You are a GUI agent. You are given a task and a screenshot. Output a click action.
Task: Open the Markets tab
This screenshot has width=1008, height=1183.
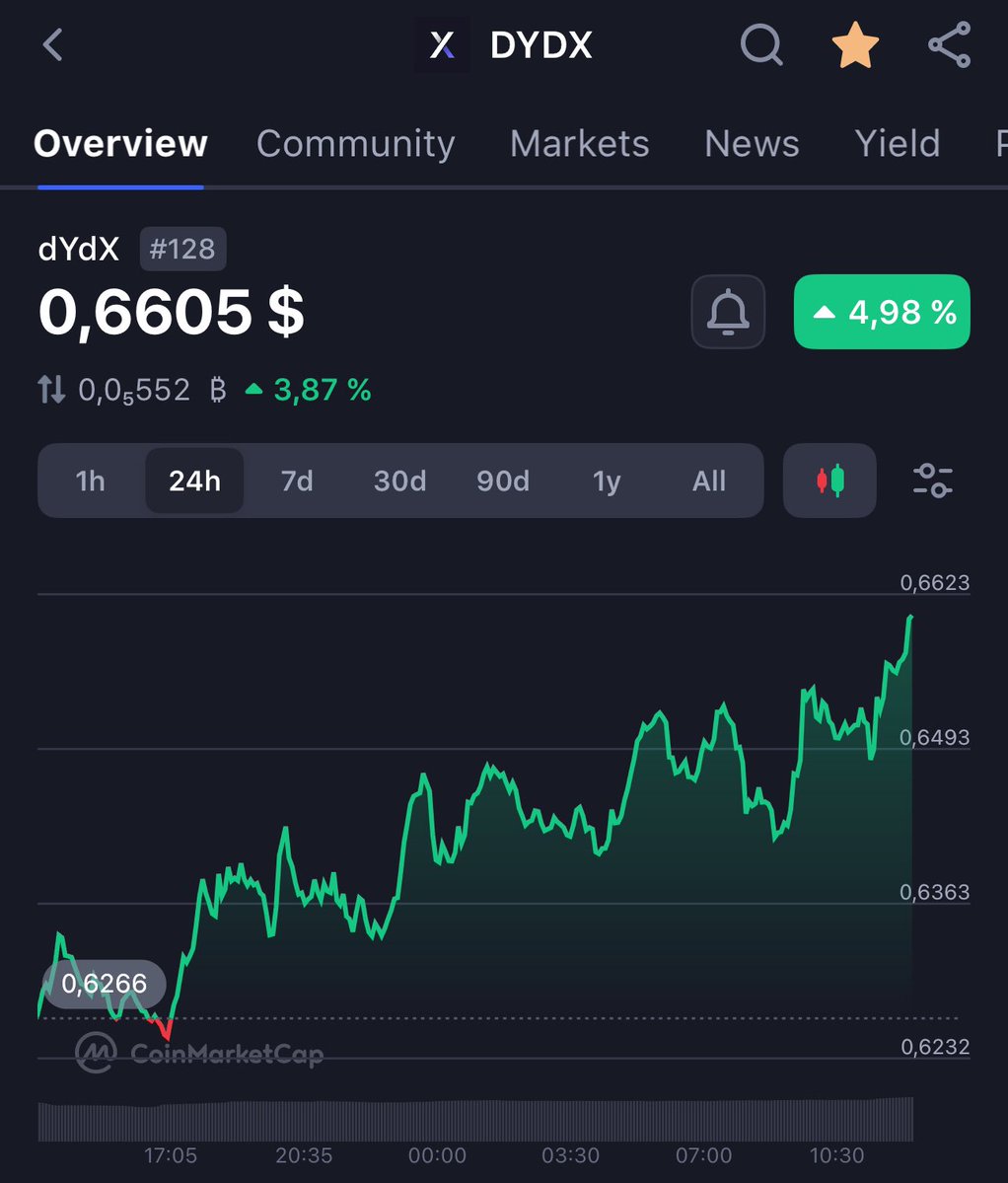(x=580, y=143)
